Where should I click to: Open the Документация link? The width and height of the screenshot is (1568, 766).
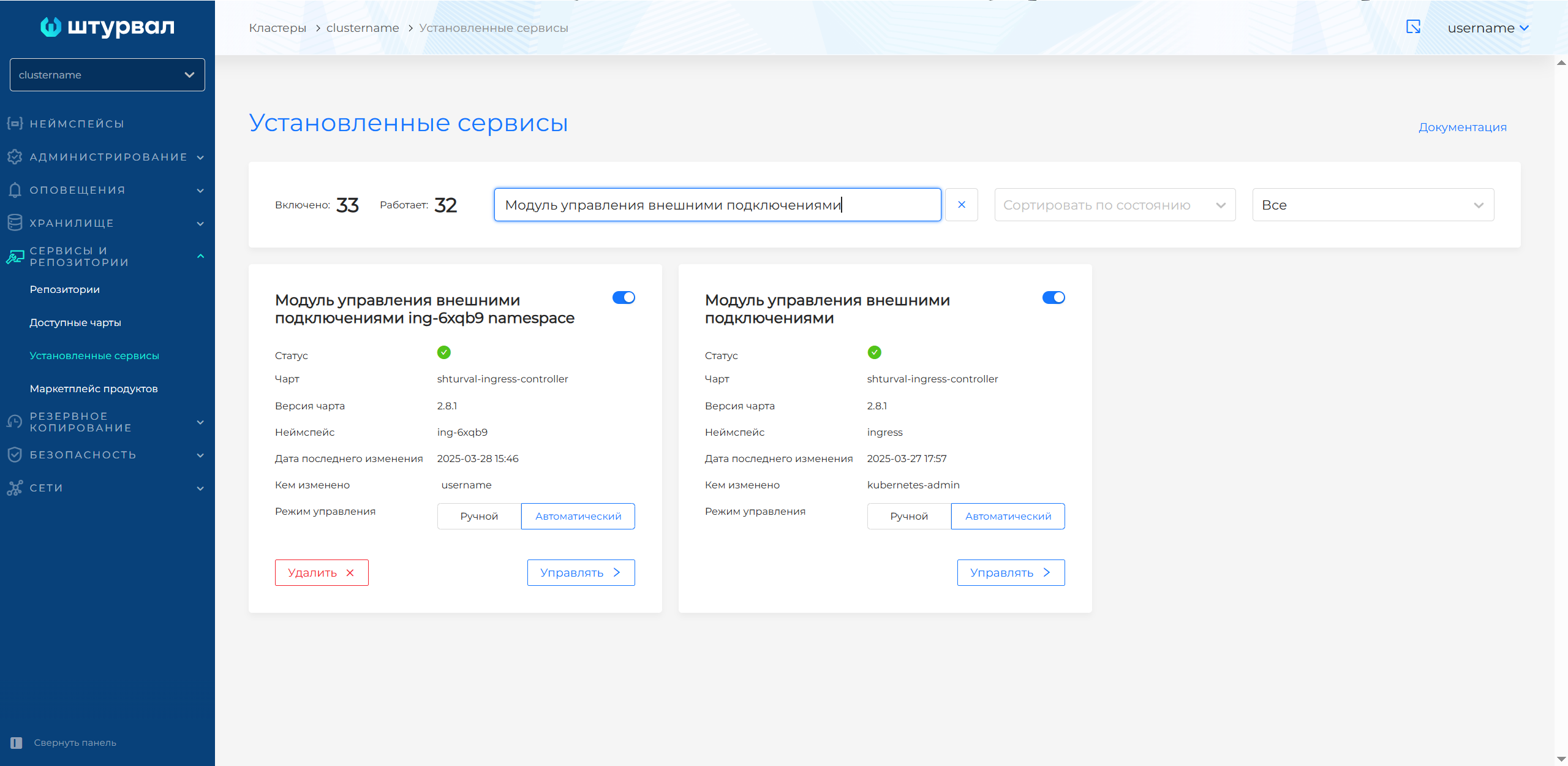click(1462, 127)
